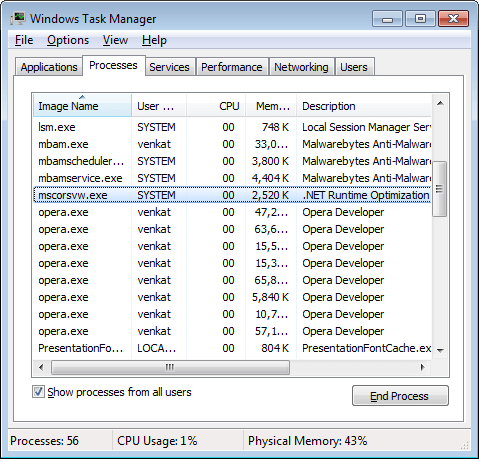Screen dimensions: 479x459
Task: Sort by Description column header
Action: pyautogui.click(x=364, y=106)
